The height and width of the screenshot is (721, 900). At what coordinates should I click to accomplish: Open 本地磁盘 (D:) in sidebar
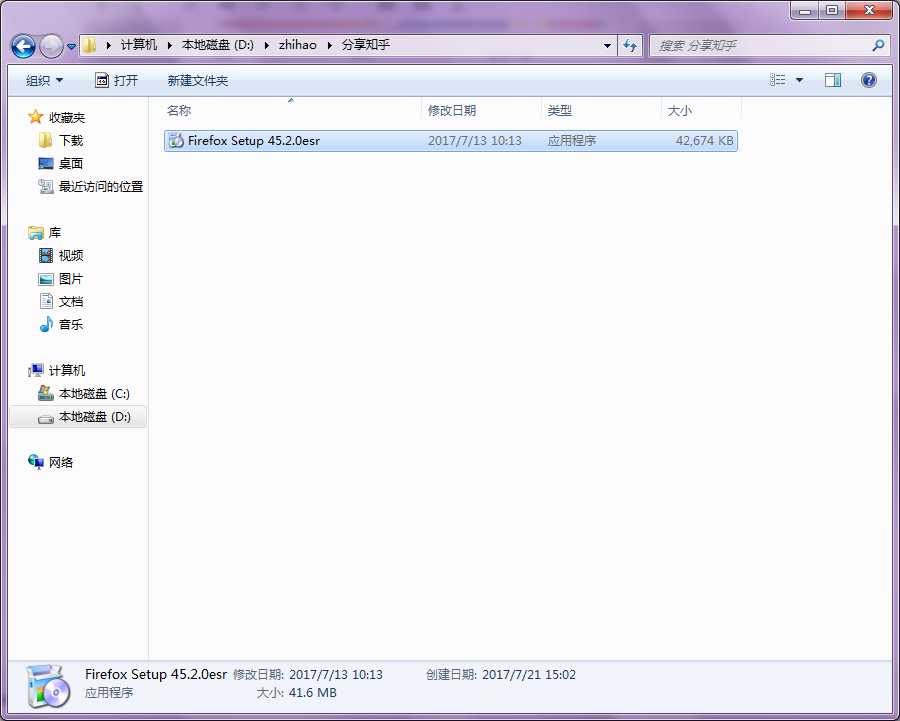(x=94, y=417)
